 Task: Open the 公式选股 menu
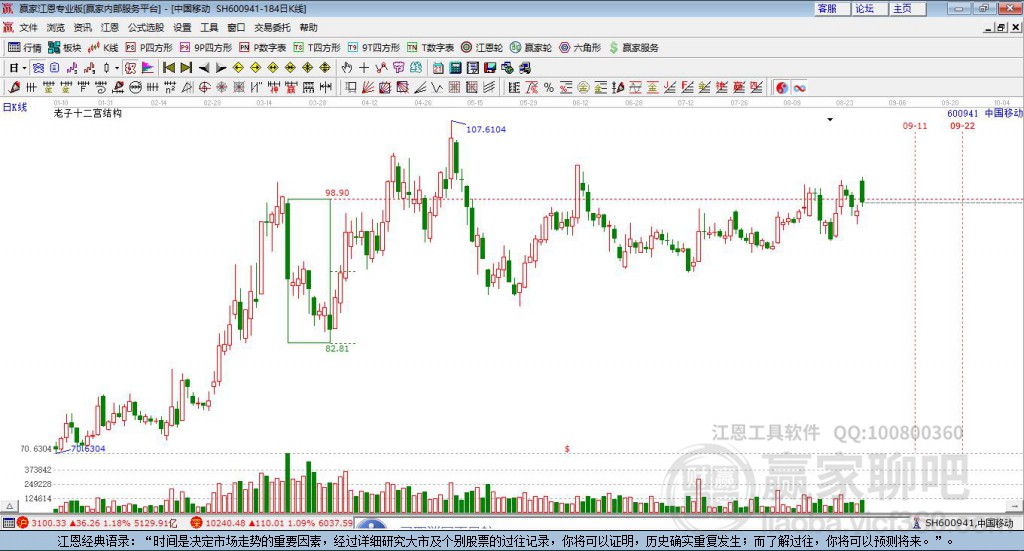tap(146, 27)
